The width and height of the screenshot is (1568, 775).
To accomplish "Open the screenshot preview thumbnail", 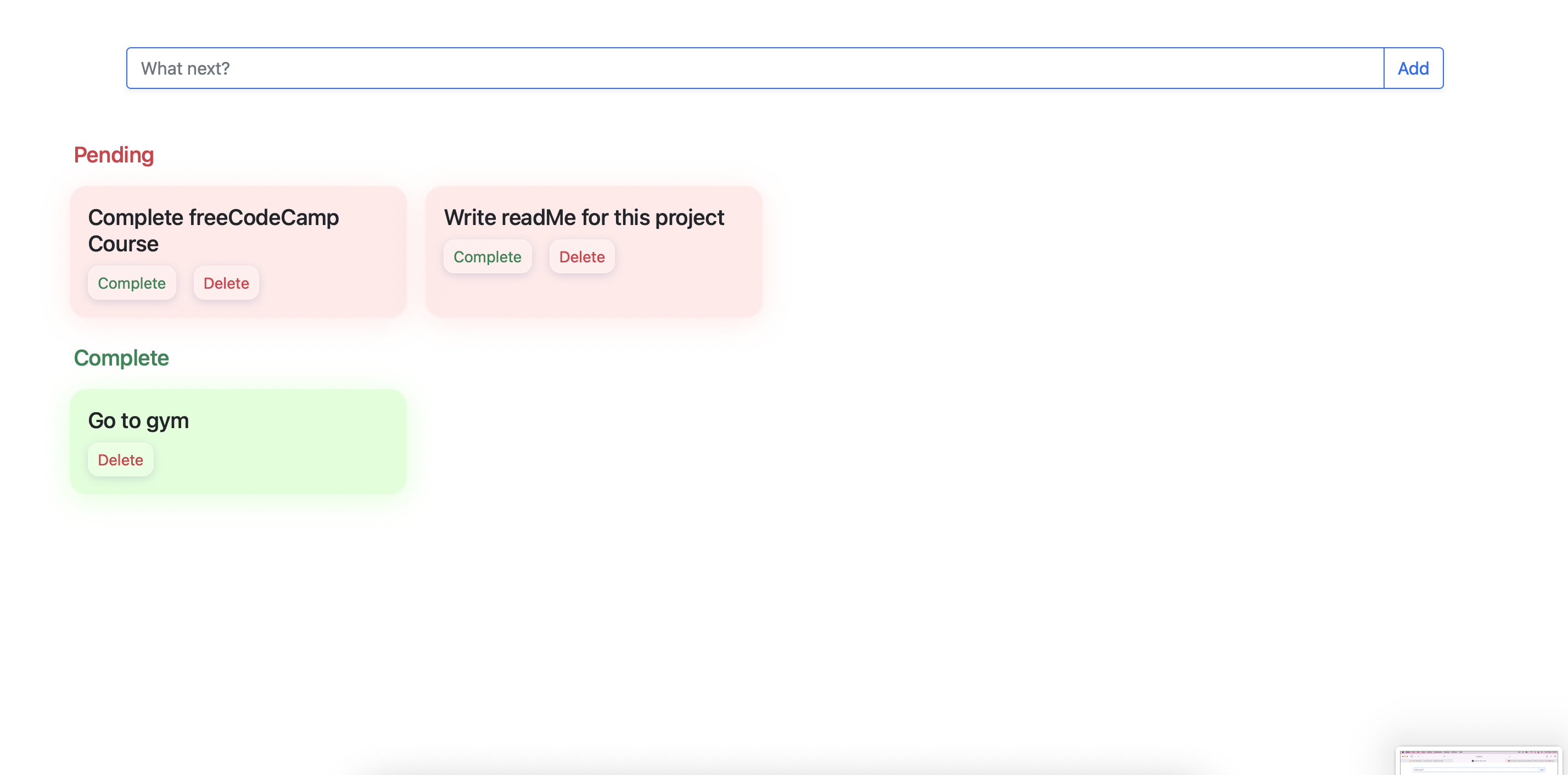I will (1479, 760).
